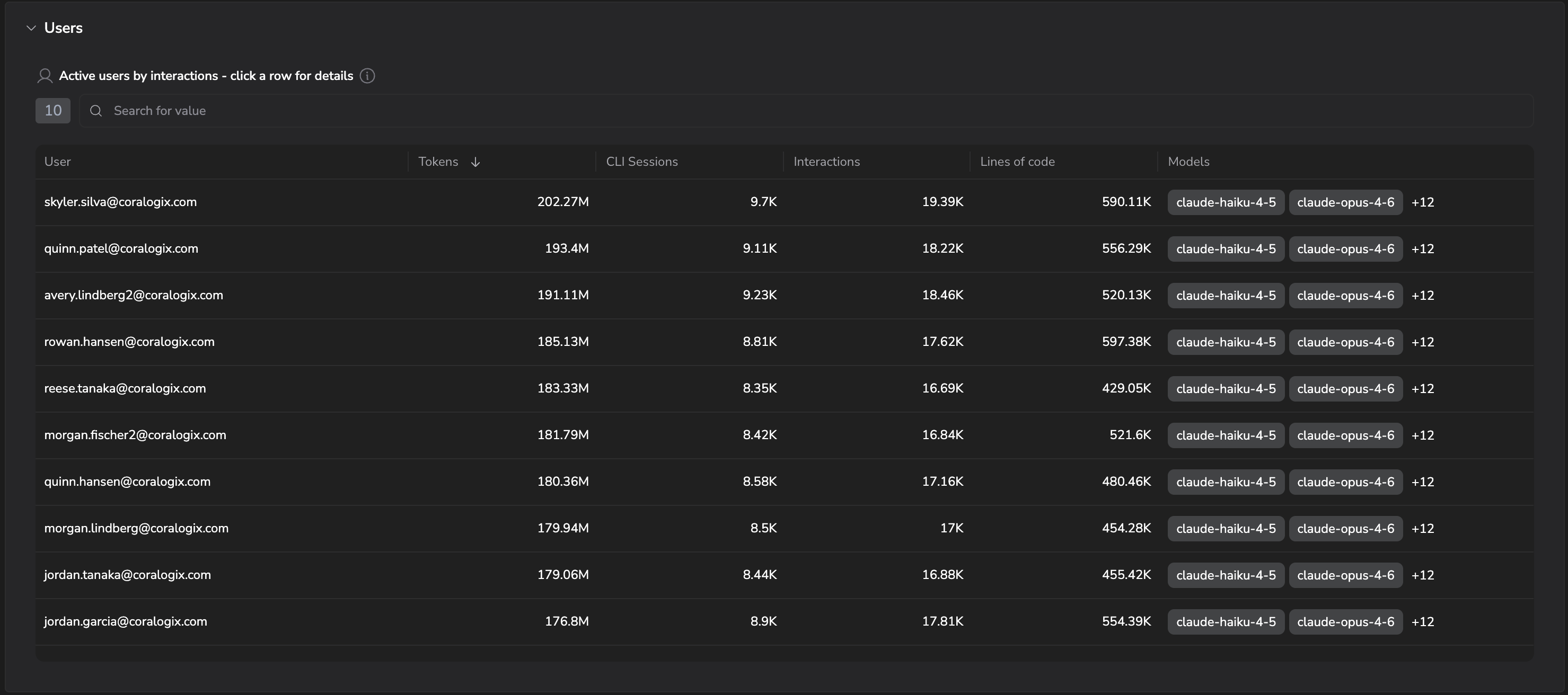Collapse the Users section chevron
This screenshot has width=1568, height=695.
tap(31, 28)
